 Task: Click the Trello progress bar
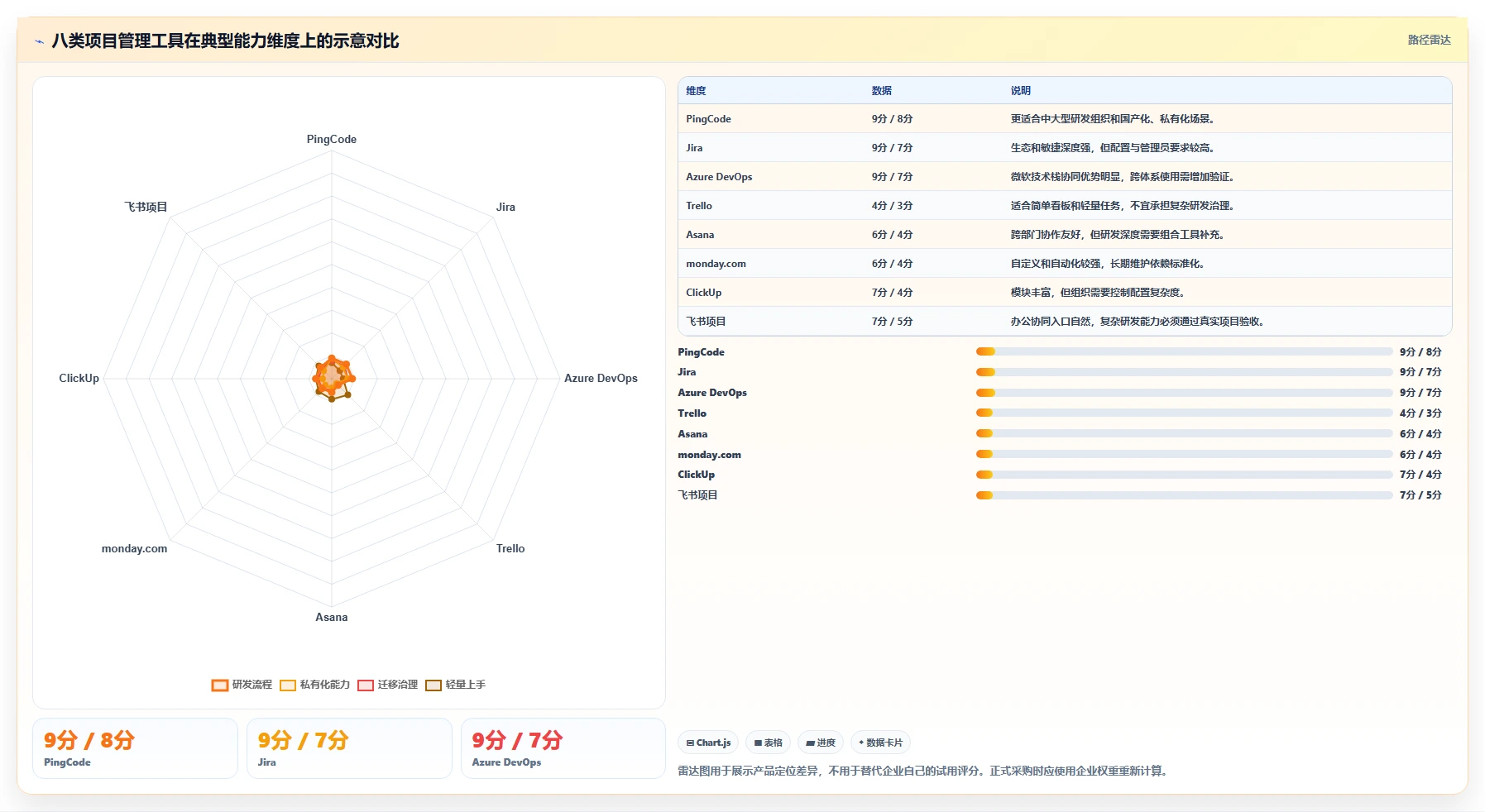[1184, 413]
